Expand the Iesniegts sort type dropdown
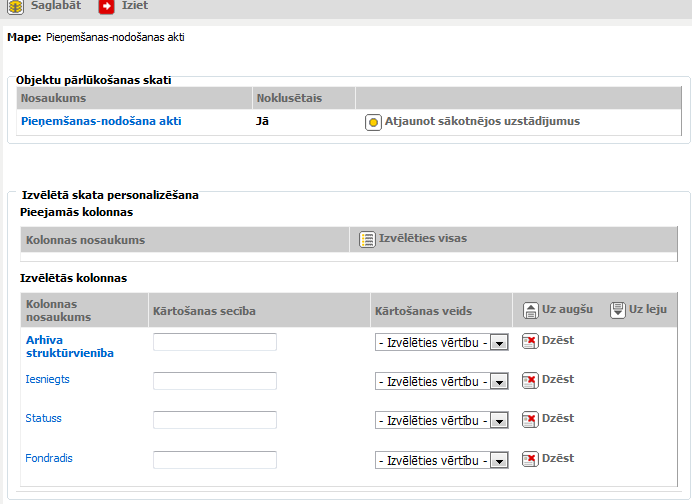This screenshot has width=692, height=504. coord(500,382)
